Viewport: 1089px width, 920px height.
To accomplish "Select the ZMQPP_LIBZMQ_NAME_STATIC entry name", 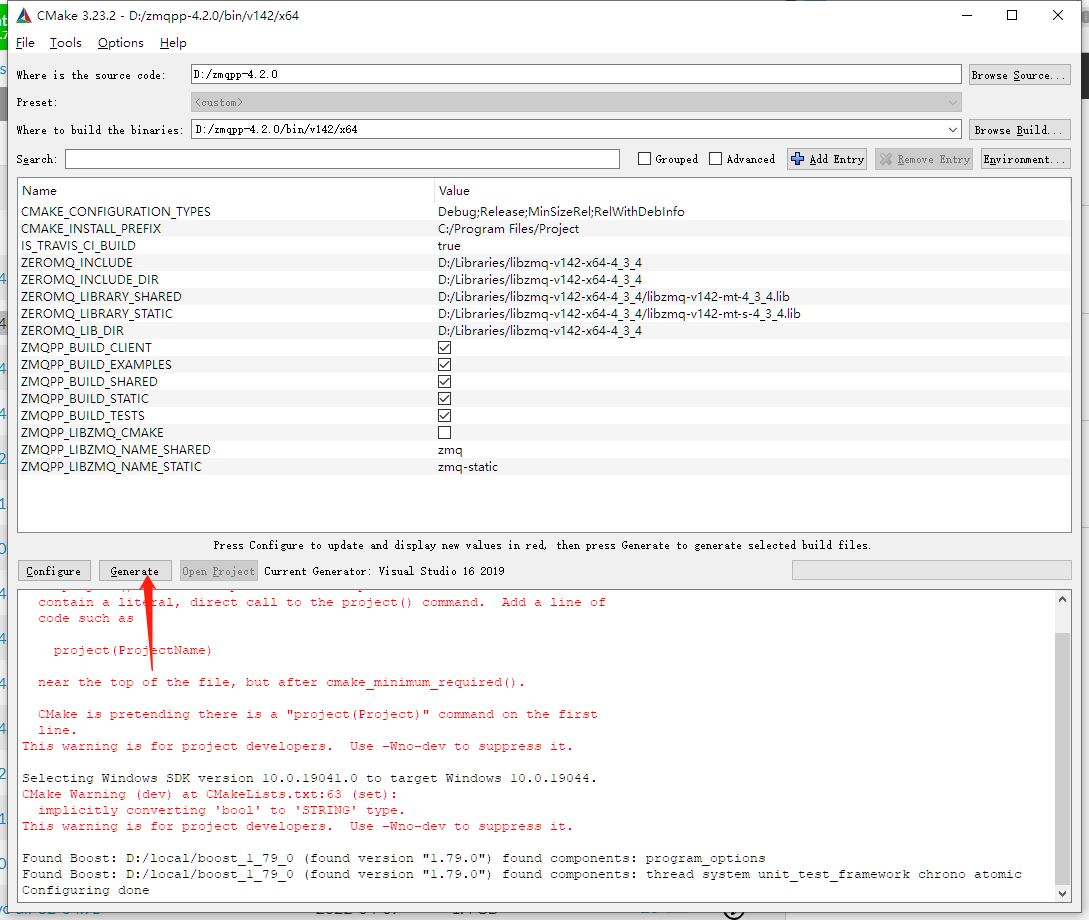I will tap(111, 467).
